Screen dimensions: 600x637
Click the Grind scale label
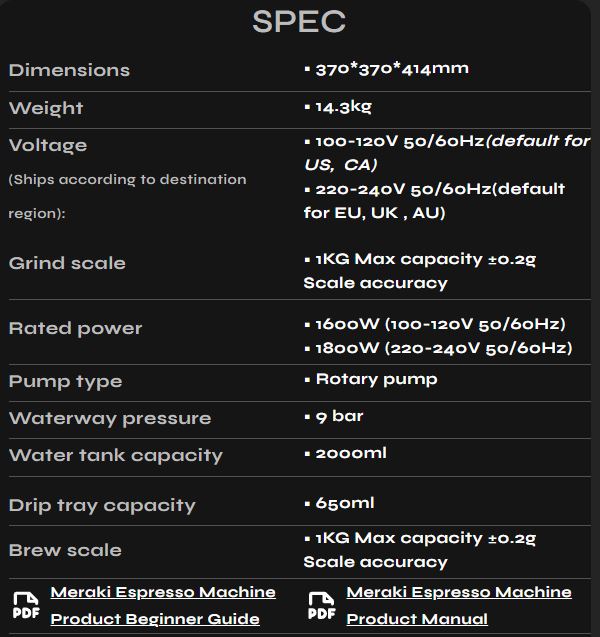67,263
